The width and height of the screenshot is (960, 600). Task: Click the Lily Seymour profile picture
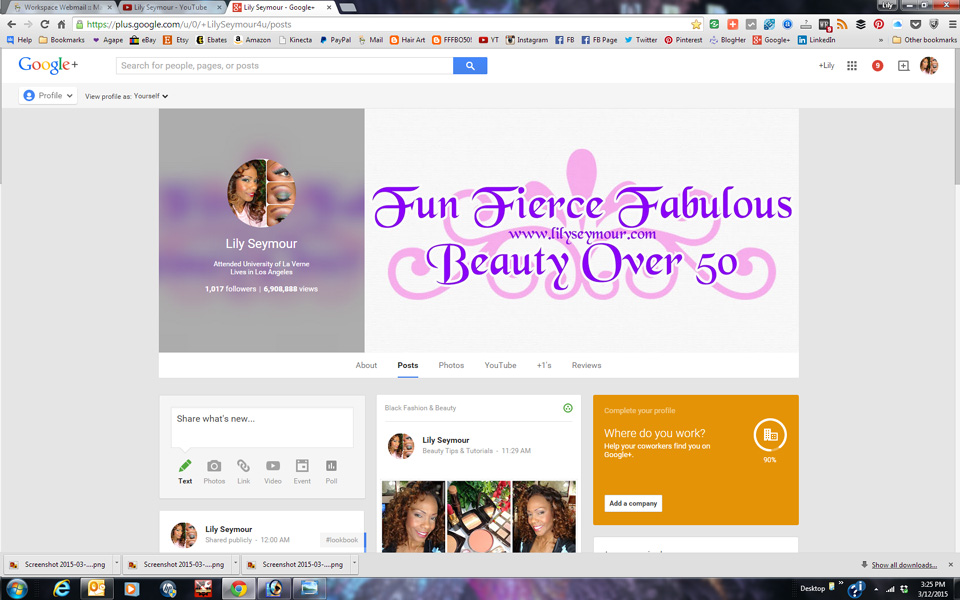(261, 193)
